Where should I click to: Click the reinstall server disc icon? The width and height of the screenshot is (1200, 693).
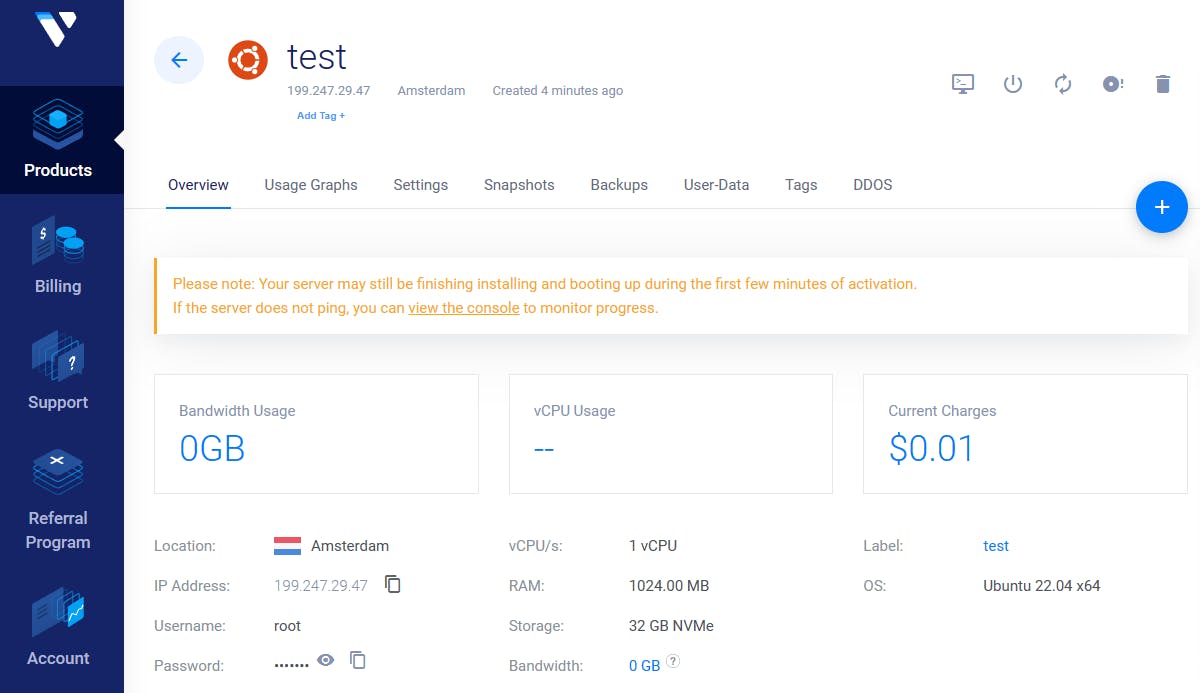(x=1113, y=84)
